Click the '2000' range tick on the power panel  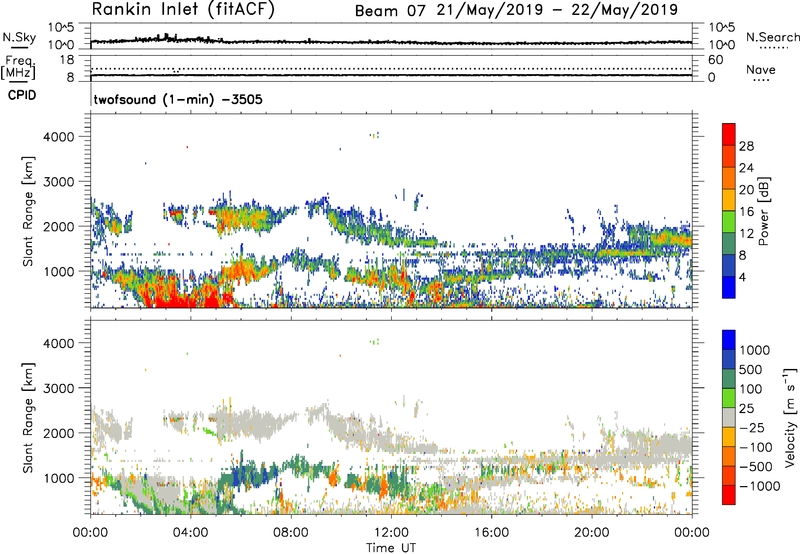coord(58,226)
